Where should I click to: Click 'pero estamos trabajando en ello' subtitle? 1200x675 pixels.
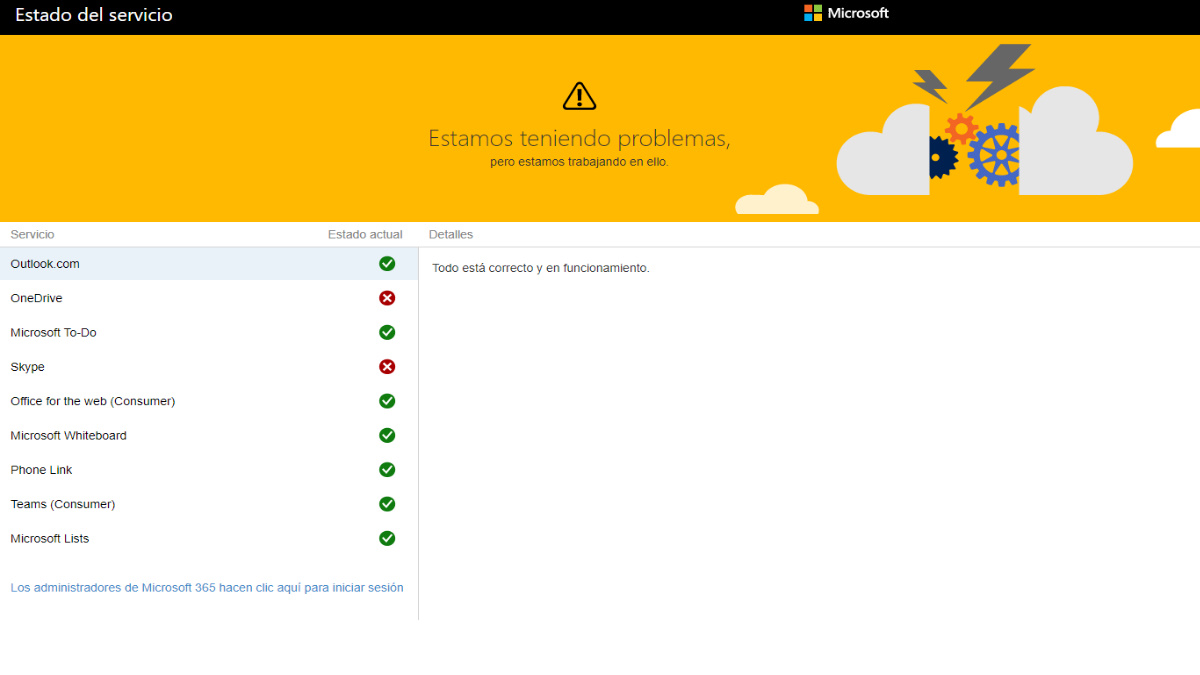(x=579, y=161)
